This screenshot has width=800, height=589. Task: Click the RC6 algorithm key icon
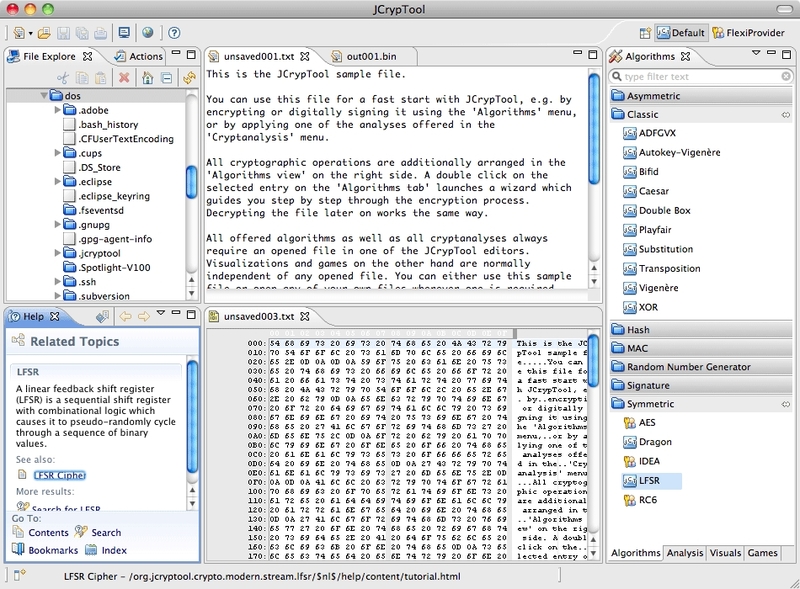pos(630,500)
